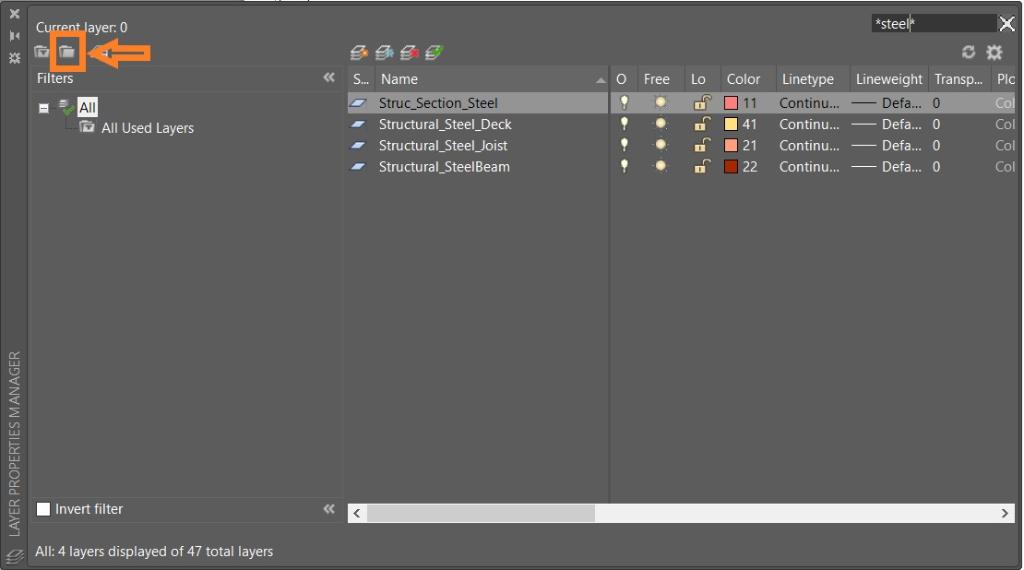Turn off Structural_Steel_Joist layer bulb

click(624, 145)
